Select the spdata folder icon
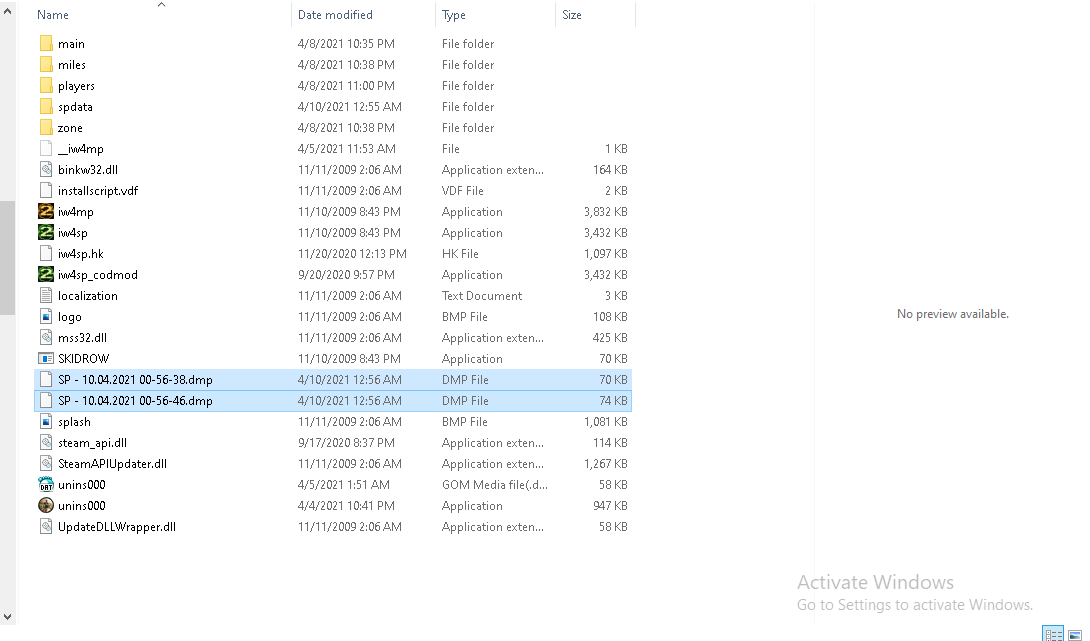 pyautogui.click(x=46, y=106)
